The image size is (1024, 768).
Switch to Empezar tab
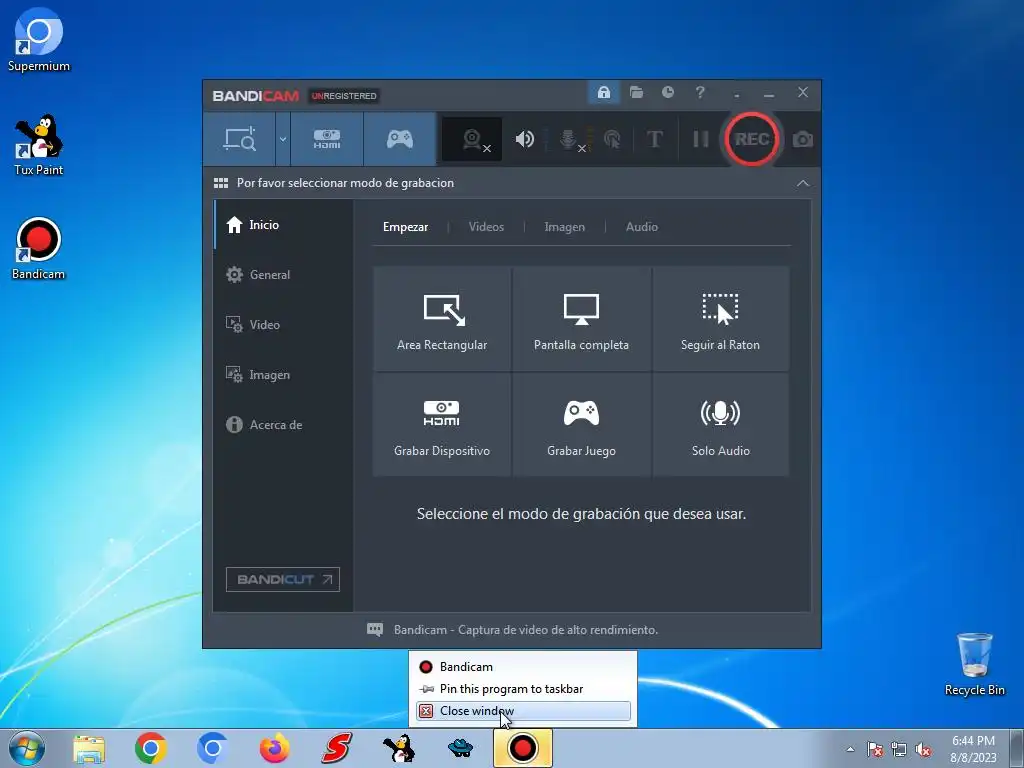click(x=406, y=227)
